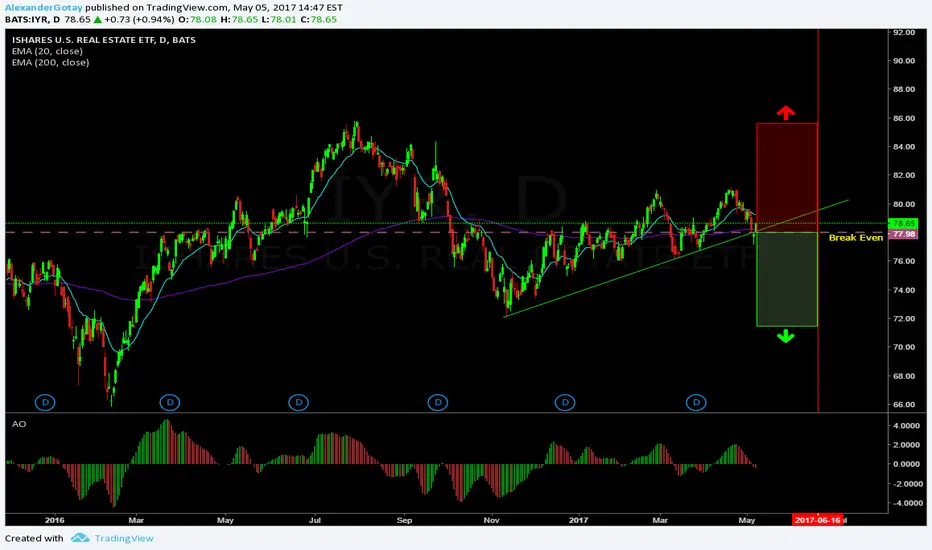The height and width of the screenshot is (550, 932).
Task: Click the red stop zone rectangle
Action: (787, 177)
